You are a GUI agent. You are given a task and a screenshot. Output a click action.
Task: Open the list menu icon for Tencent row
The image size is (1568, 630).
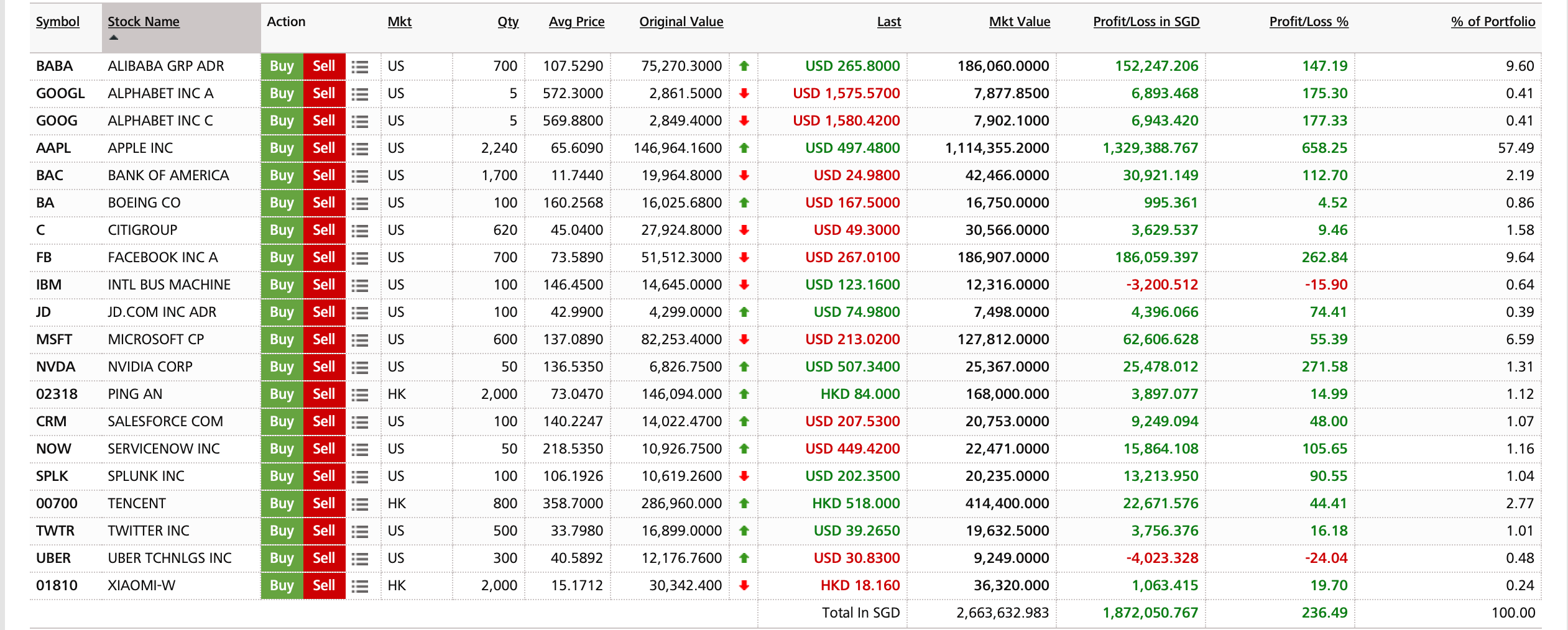(359, 504)
